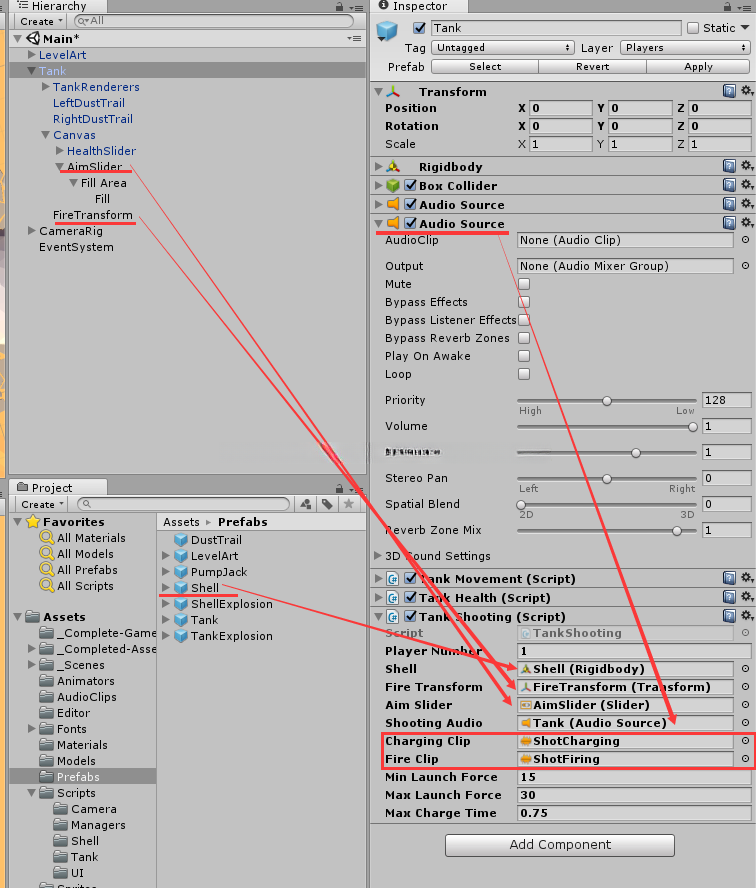The width and height of the screenshot is (756, 888).
Task: Select FireTransform in the Hierarchy
Action: pos(92,215)
